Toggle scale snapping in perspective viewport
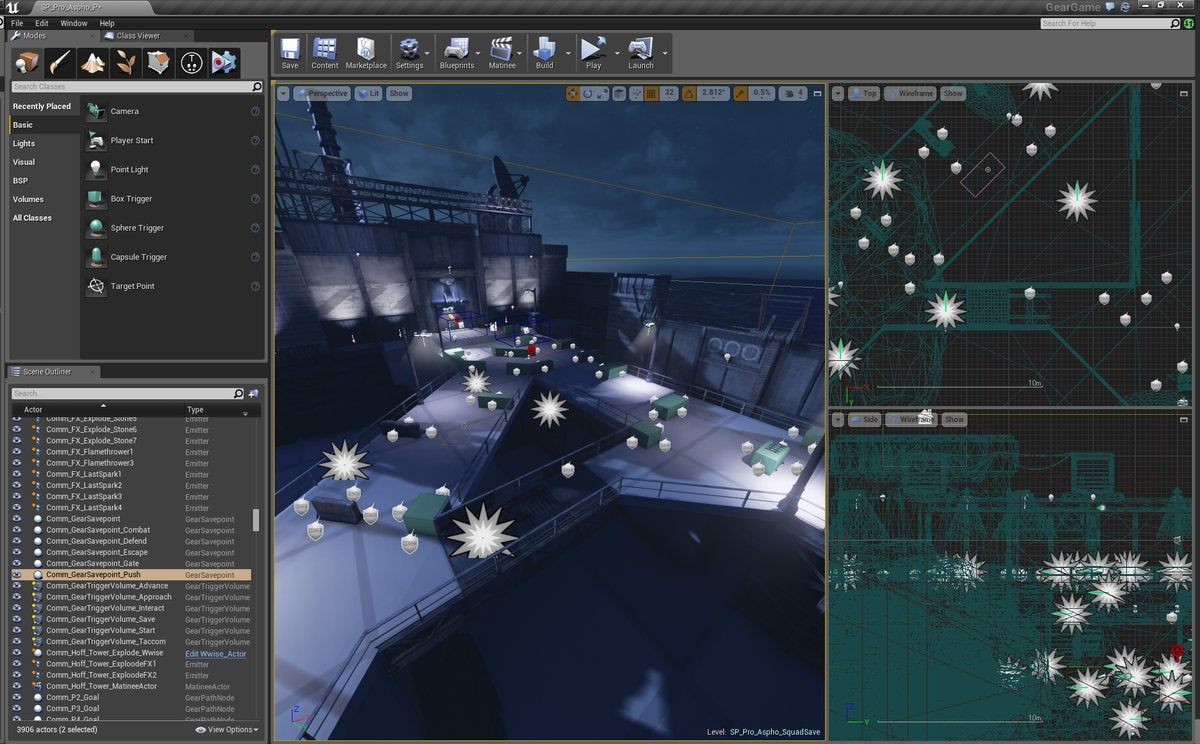The width and height of the screenshot is (1200, 744). point(740,93)
